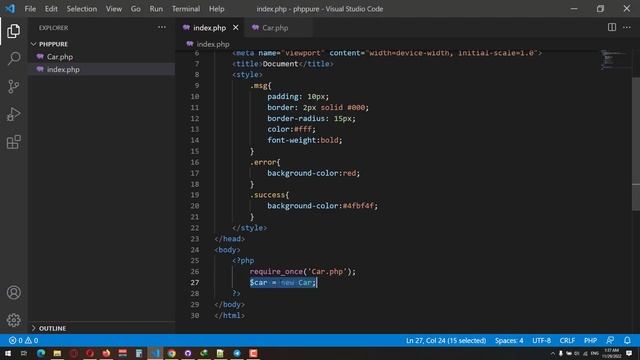
Task: Open the Selection menu
Action: pyautogui.click(x=82, y=9)
